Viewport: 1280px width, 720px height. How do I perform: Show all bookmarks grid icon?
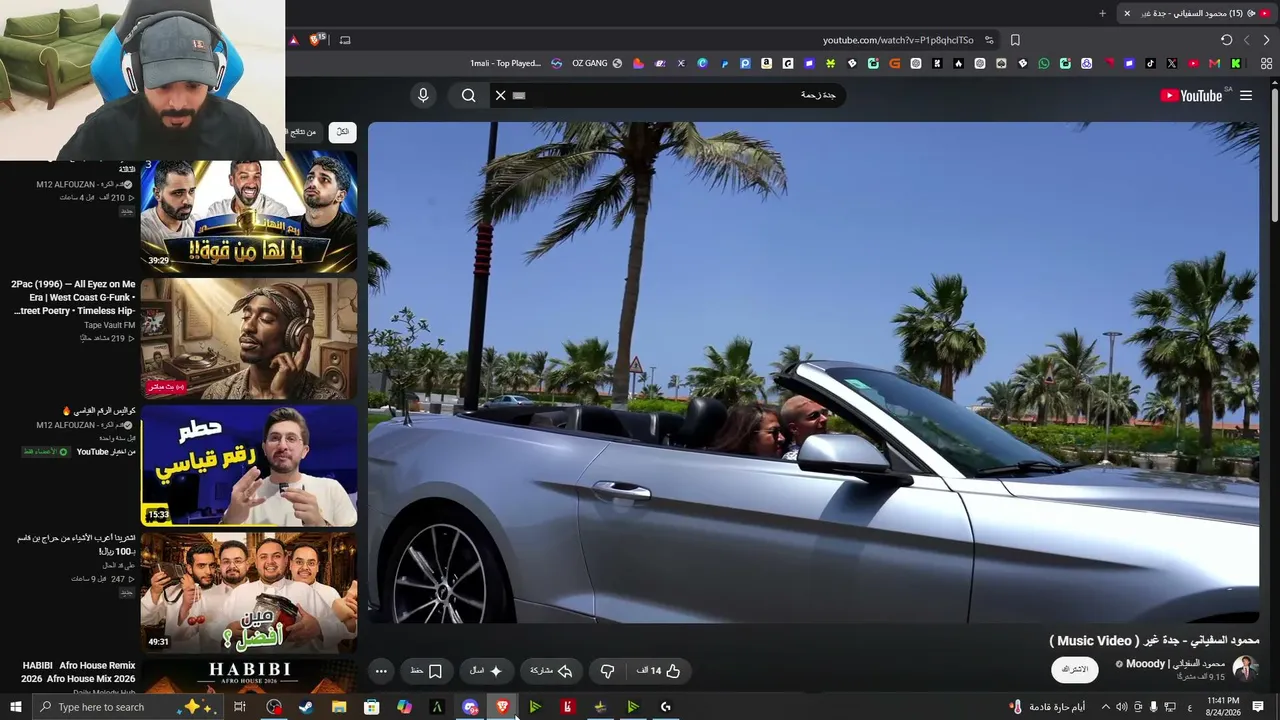click(1267, 63)
